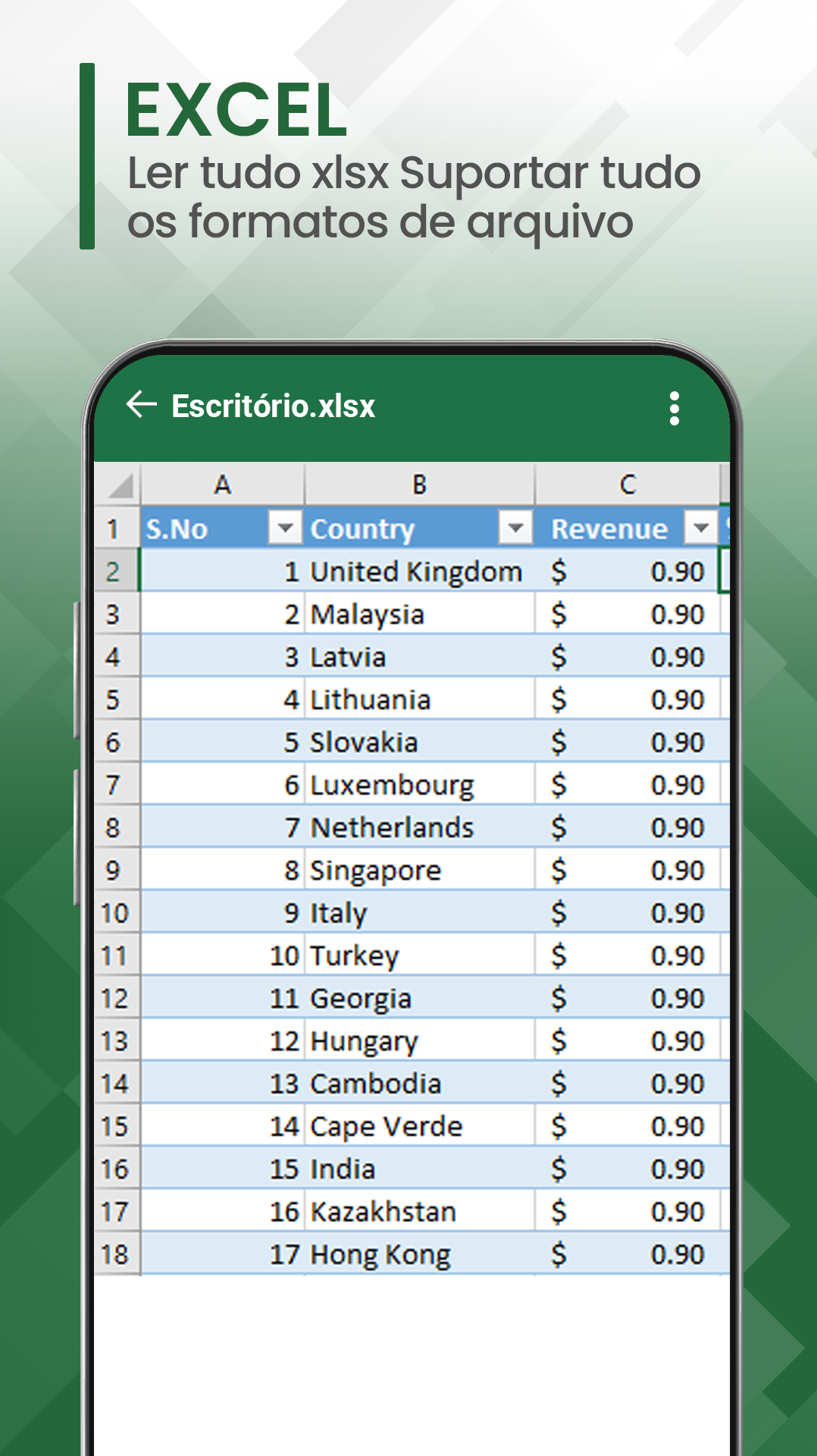817x1456 pixels.
Task: Select row header 1
Action: [x=117, y=528]
